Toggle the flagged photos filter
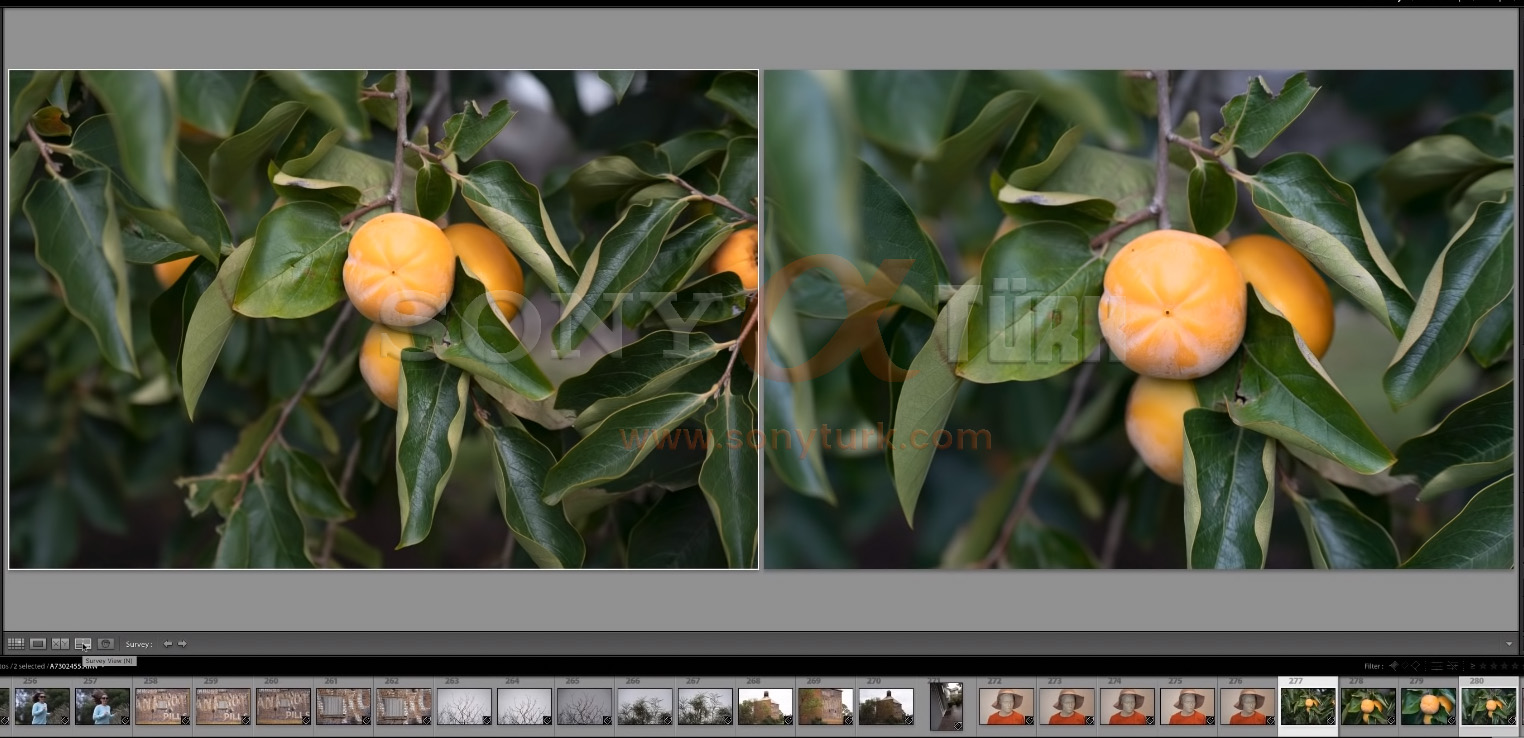1524x738 pixels. [x=1393, y=666]
